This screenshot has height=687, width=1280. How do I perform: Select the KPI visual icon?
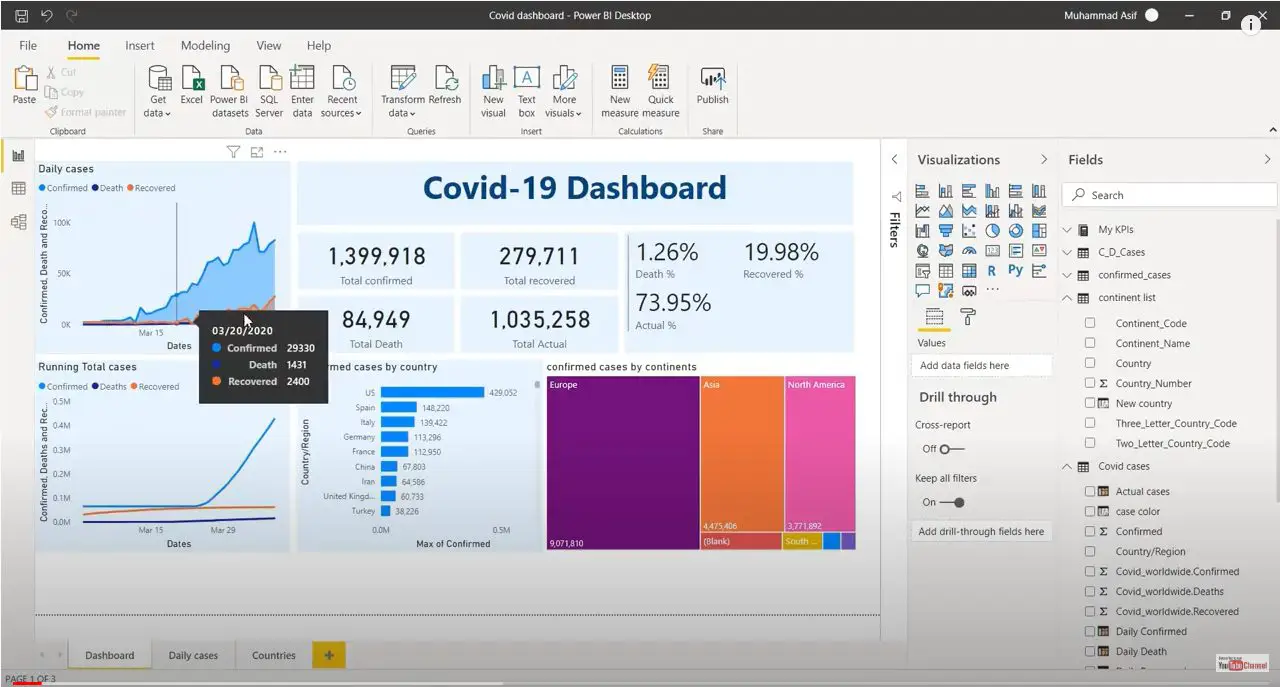pos(1039,250)
